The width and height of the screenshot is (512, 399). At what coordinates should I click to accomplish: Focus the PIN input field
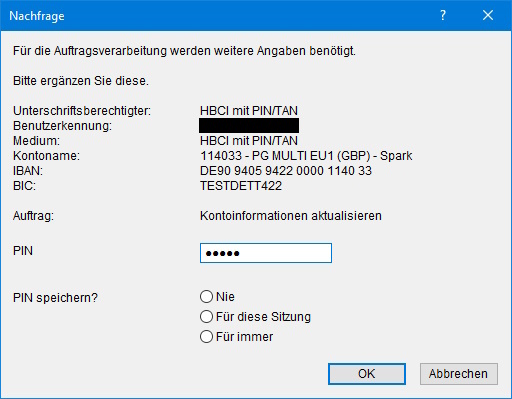(x=266, y=253)
